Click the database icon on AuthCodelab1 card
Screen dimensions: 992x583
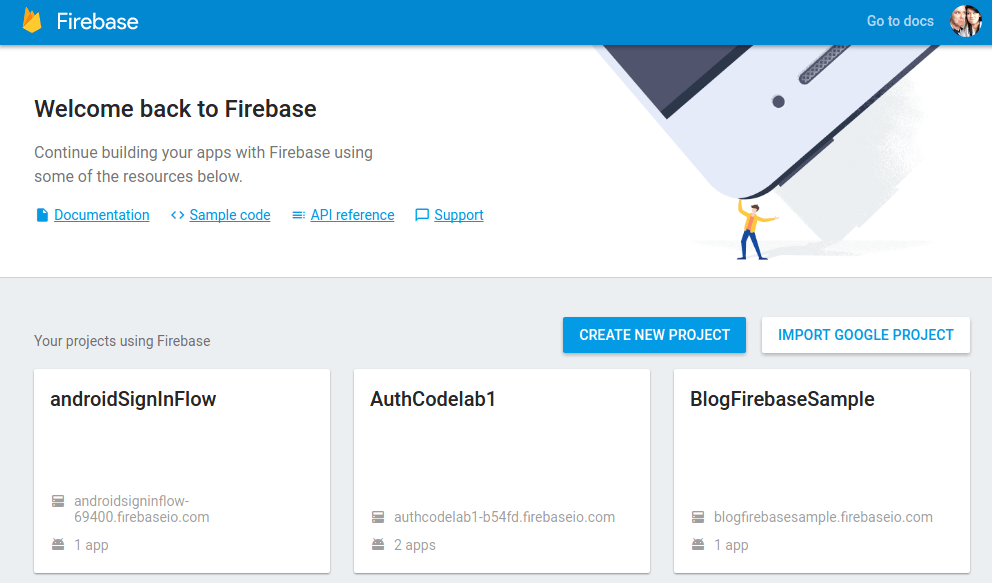[378, 517]
